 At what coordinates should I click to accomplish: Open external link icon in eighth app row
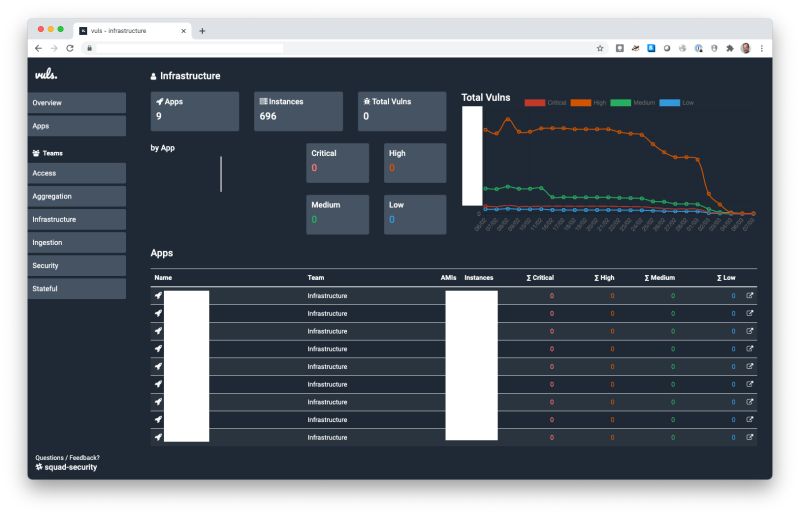[749, 420]
